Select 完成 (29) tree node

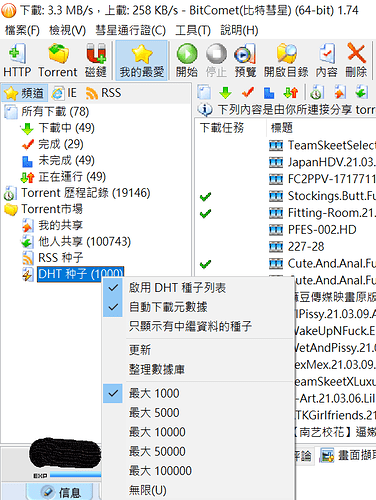pyautogui.click(x=61, y=144)
